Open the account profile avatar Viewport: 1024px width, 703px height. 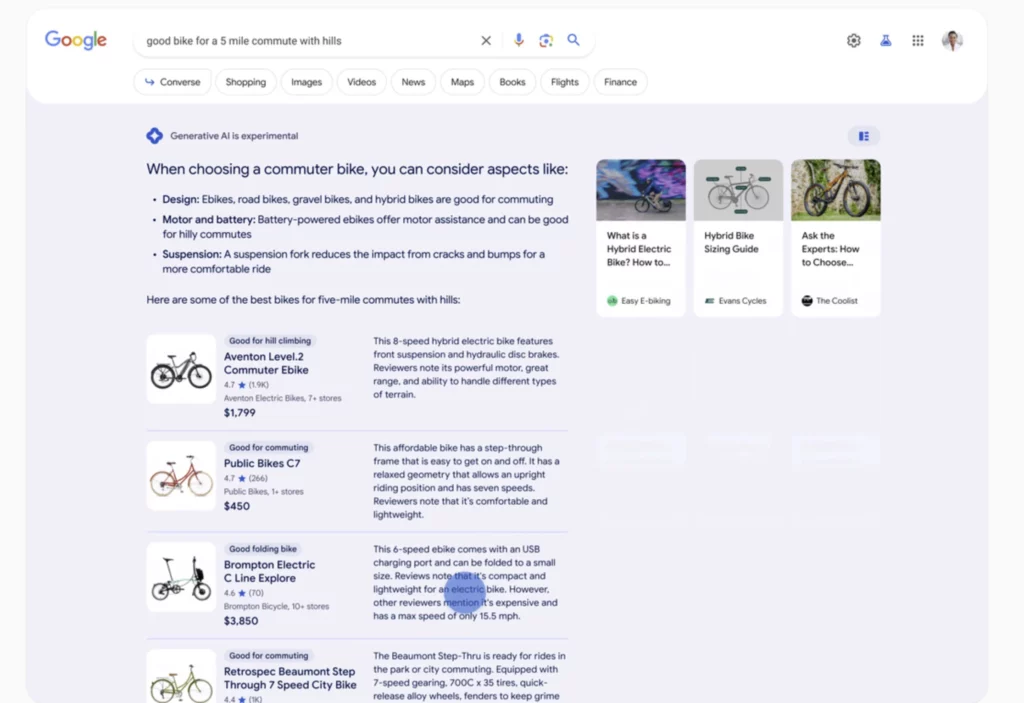point(952,41)
